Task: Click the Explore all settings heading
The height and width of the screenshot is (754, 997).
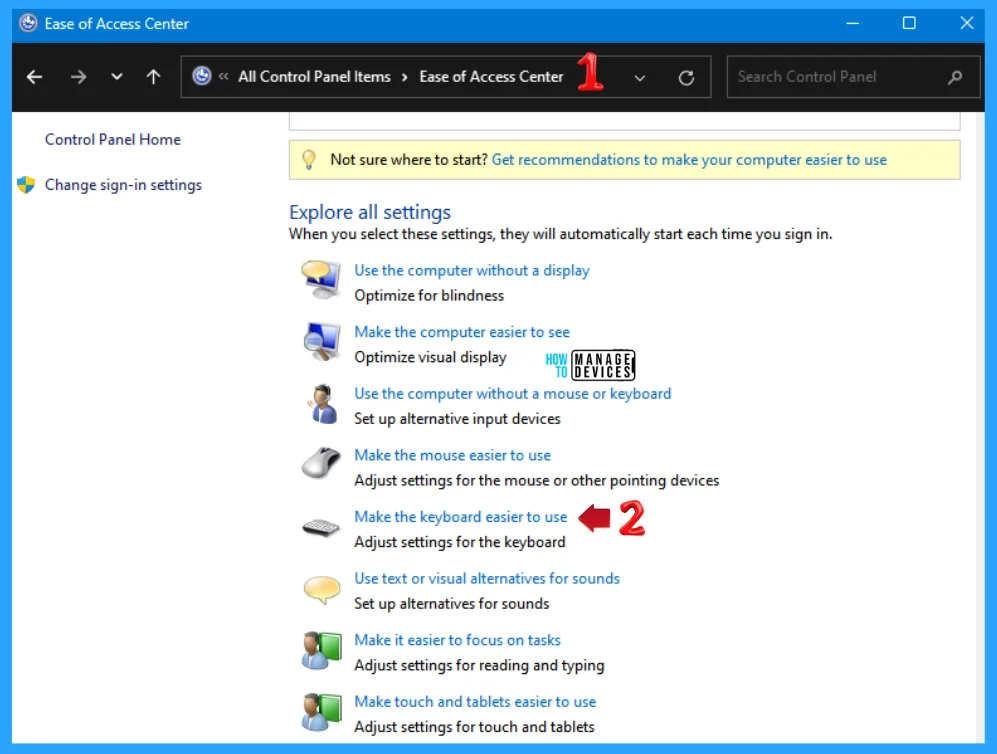Action: click(369, 212)
